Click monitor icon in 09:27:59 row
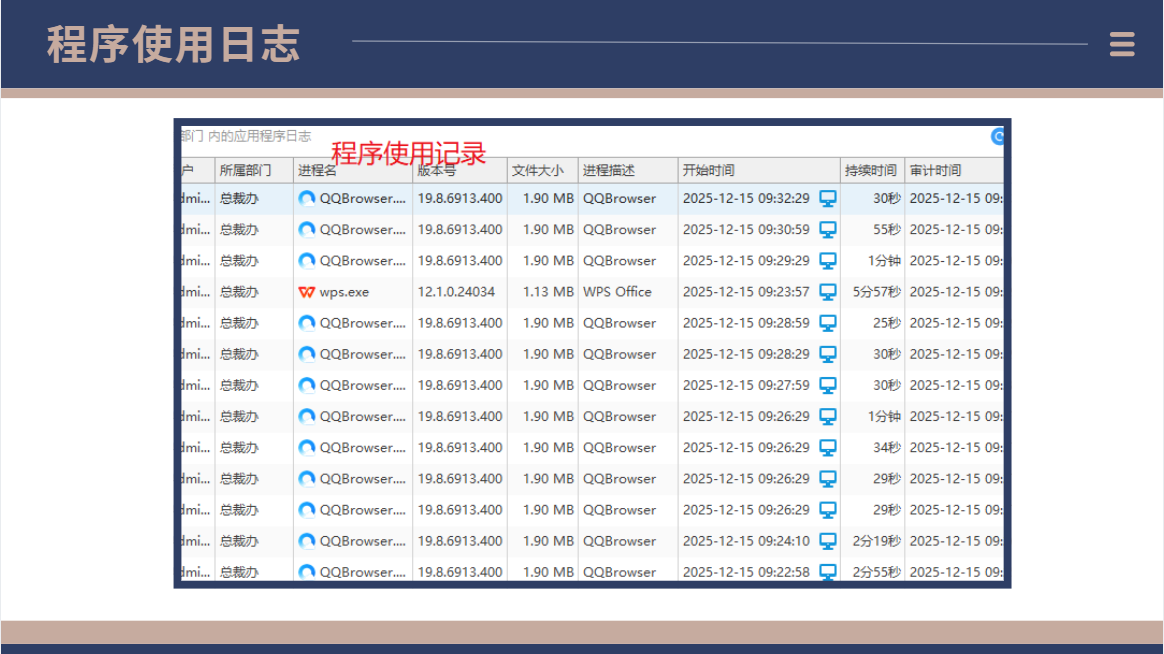 click(x=828, y=385)
